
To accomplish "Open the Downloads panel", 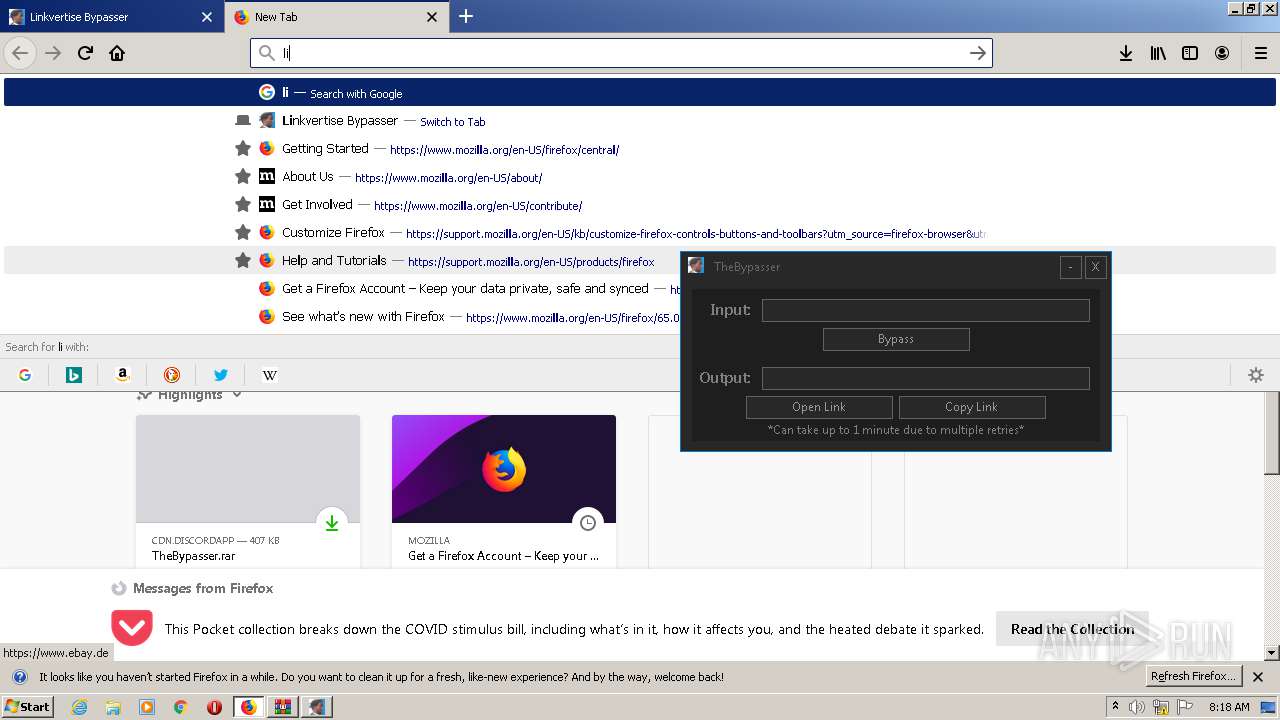I will [x=1126, y=53].
